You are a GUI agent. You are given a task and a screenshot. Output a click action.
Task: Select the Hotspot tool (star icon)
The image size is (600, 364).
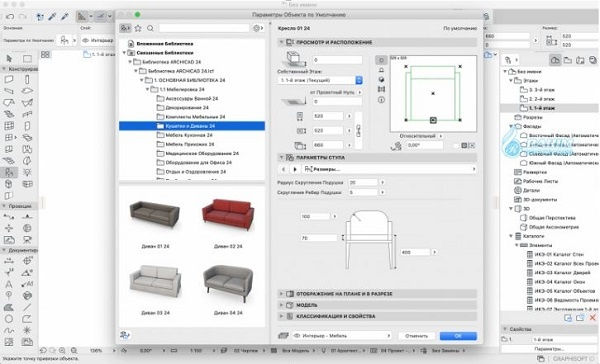[x=27, y=330]
